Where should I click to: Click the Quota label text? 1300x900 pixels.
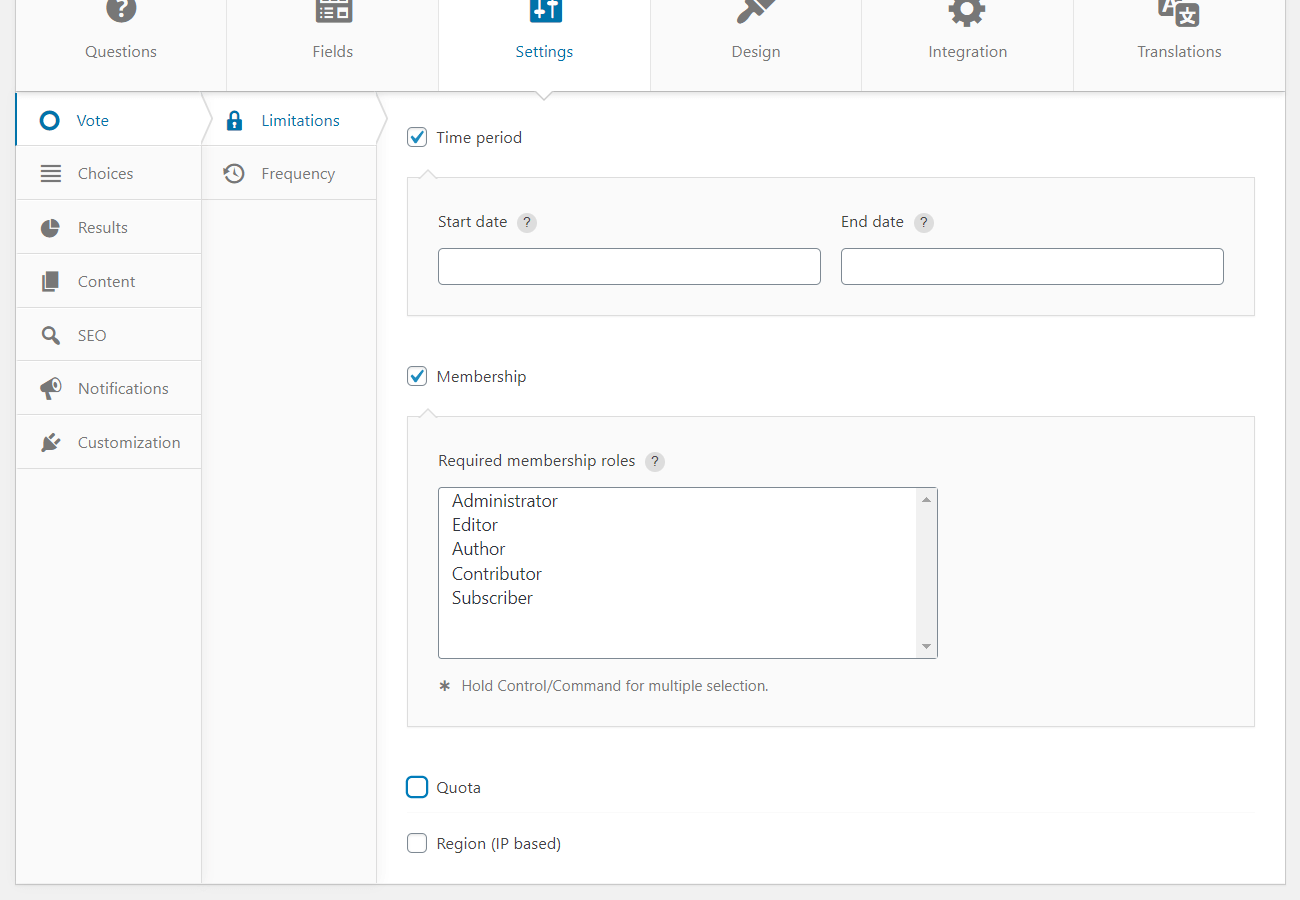[459, 788]
